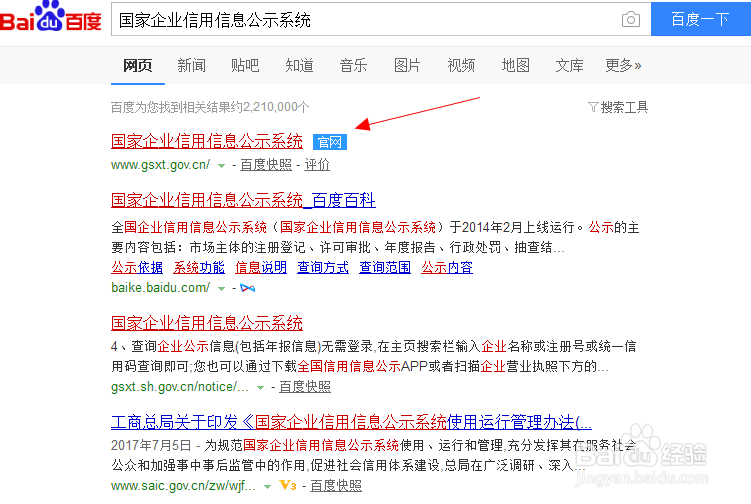Image resolution: width=751 pixels, height=504 pixels.
Task: Open the 文库 tab
Action: click(x=569, y=65)
